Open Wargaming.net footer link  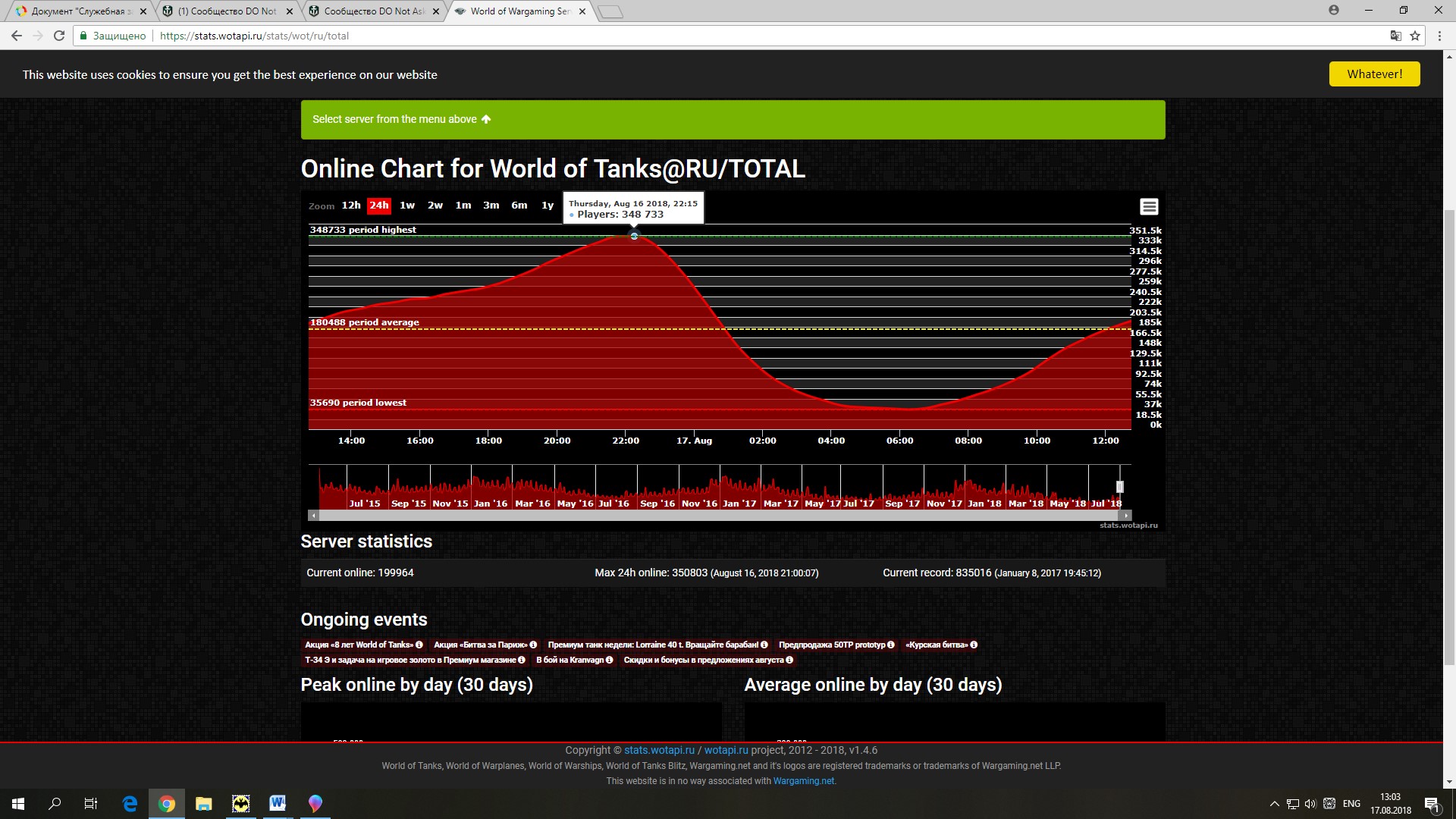click(804, 781)
